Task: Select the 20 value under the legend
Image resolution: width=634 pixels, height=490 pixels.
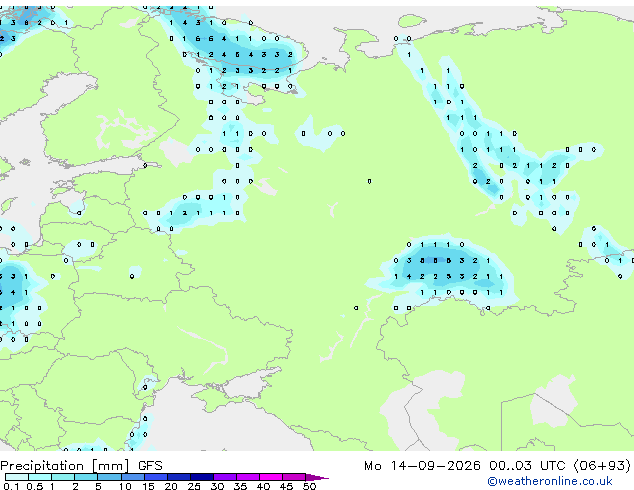Action: tap(171, 486)
